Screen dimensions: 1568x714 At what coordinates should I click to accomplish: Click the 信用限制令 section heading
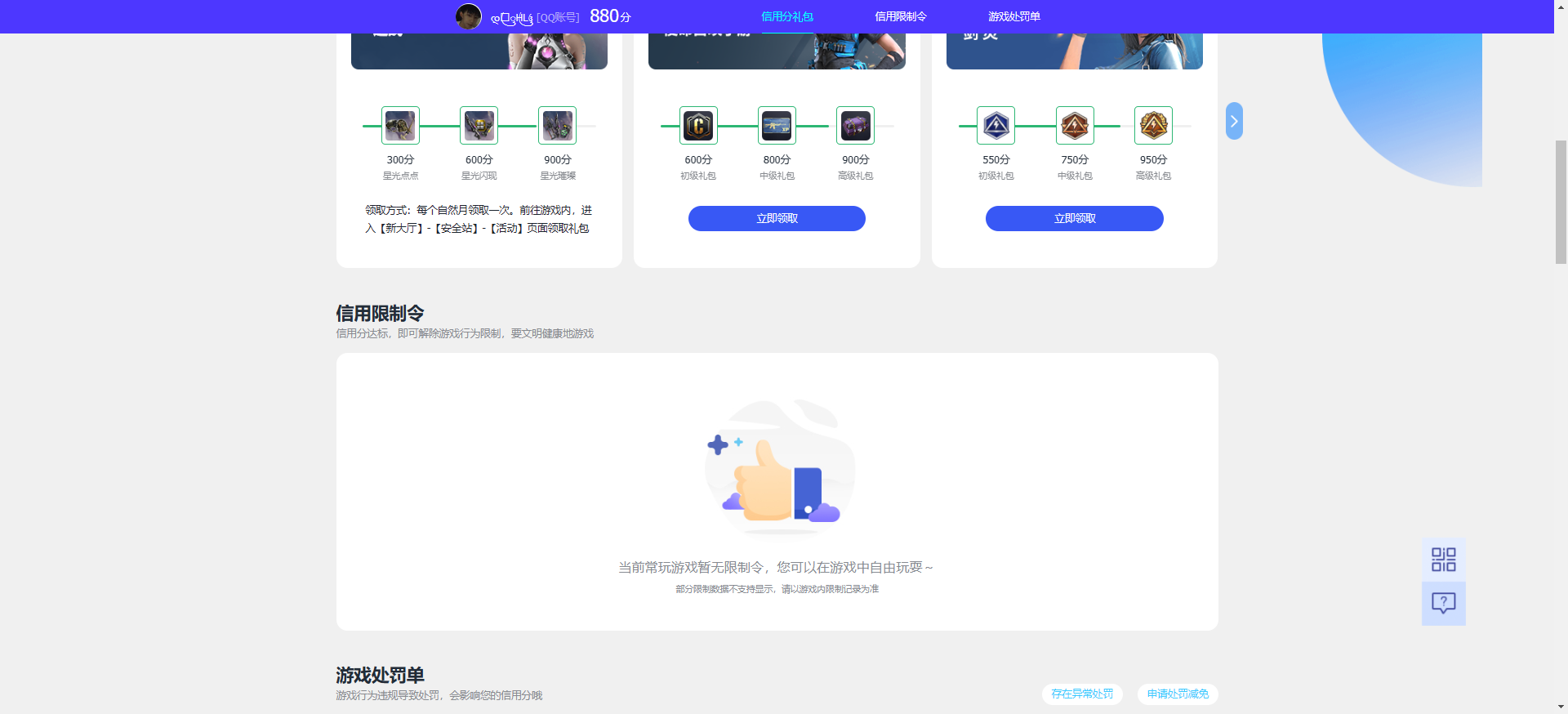pyautogui.click(x=380, y=314)
